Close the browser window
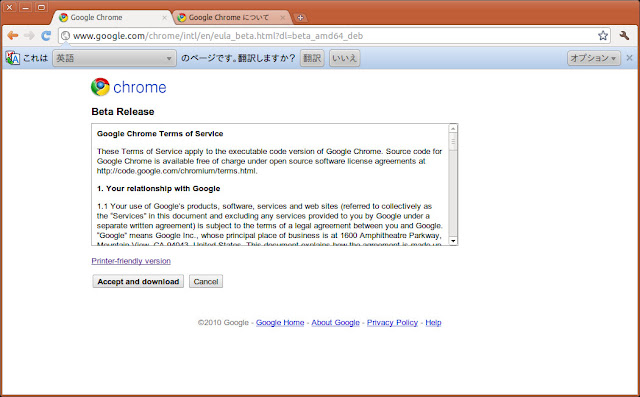This screenshot has width=640, height=397. pos(9,7)
